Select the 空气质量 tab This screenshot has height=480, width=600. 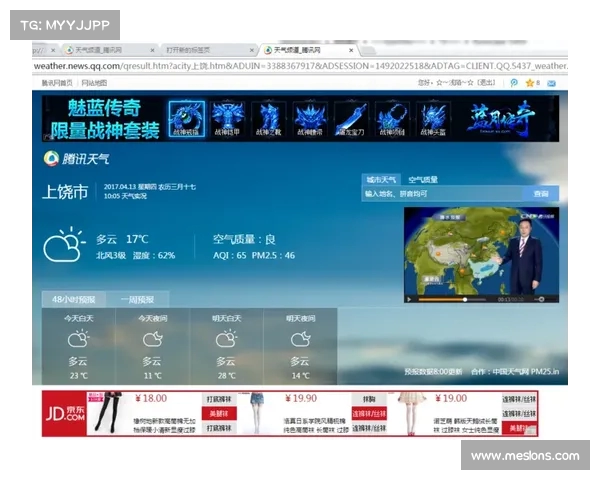pyautogui.click(x=422, y=180)
